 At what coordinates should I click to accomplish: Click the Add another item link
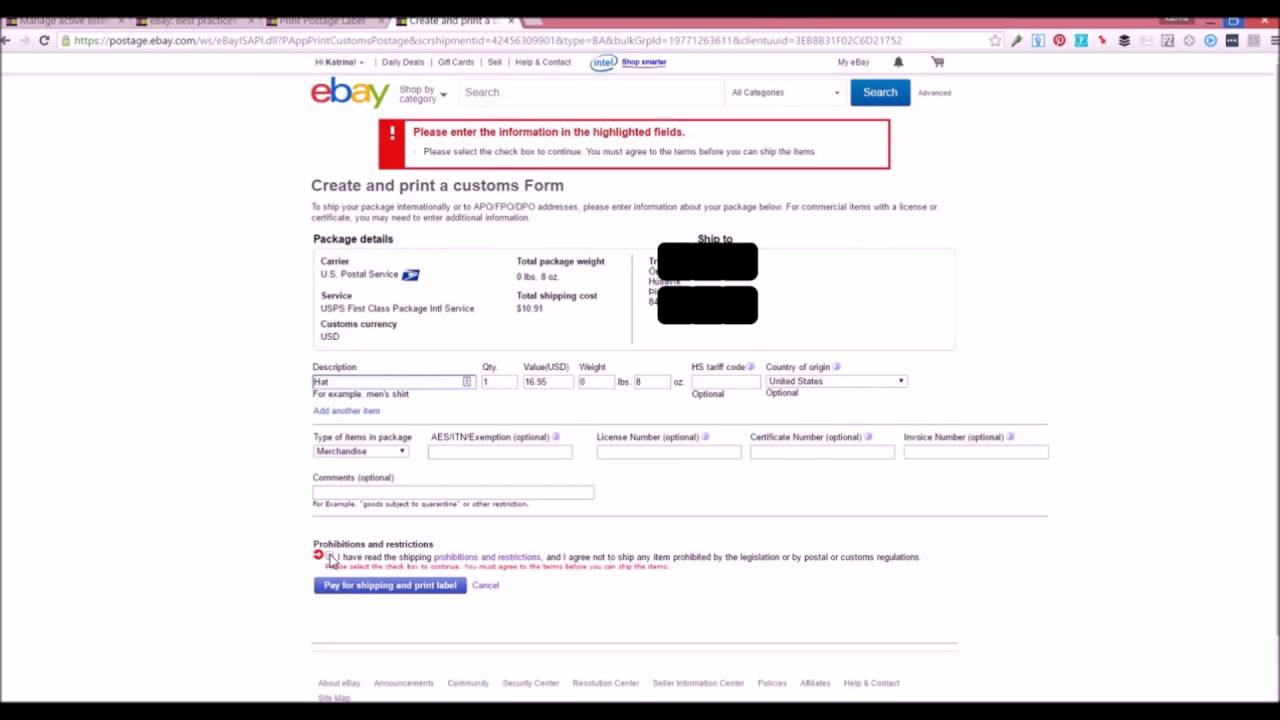pyautogui.click(x=346, y=411)
